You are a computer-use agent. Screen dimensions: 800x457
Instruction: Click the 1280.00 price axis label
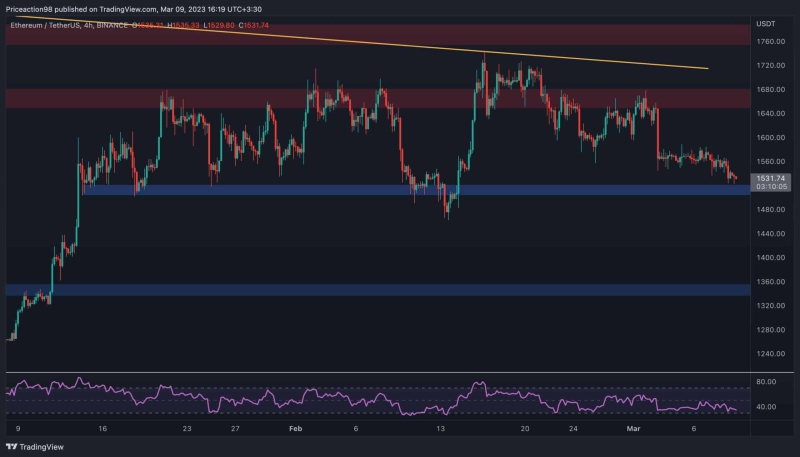tap(770, 329)
